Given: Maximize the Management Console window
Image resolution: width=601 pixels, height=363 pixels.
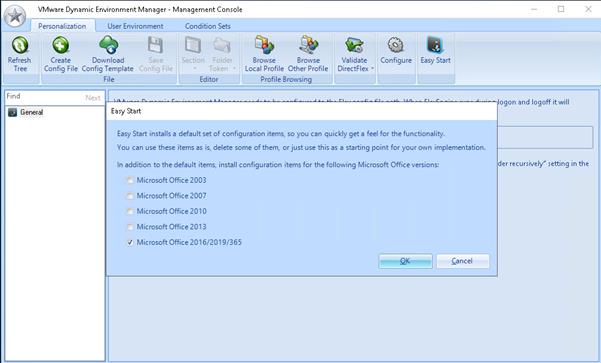Looking at the screenshot, I should click(561, 9).
